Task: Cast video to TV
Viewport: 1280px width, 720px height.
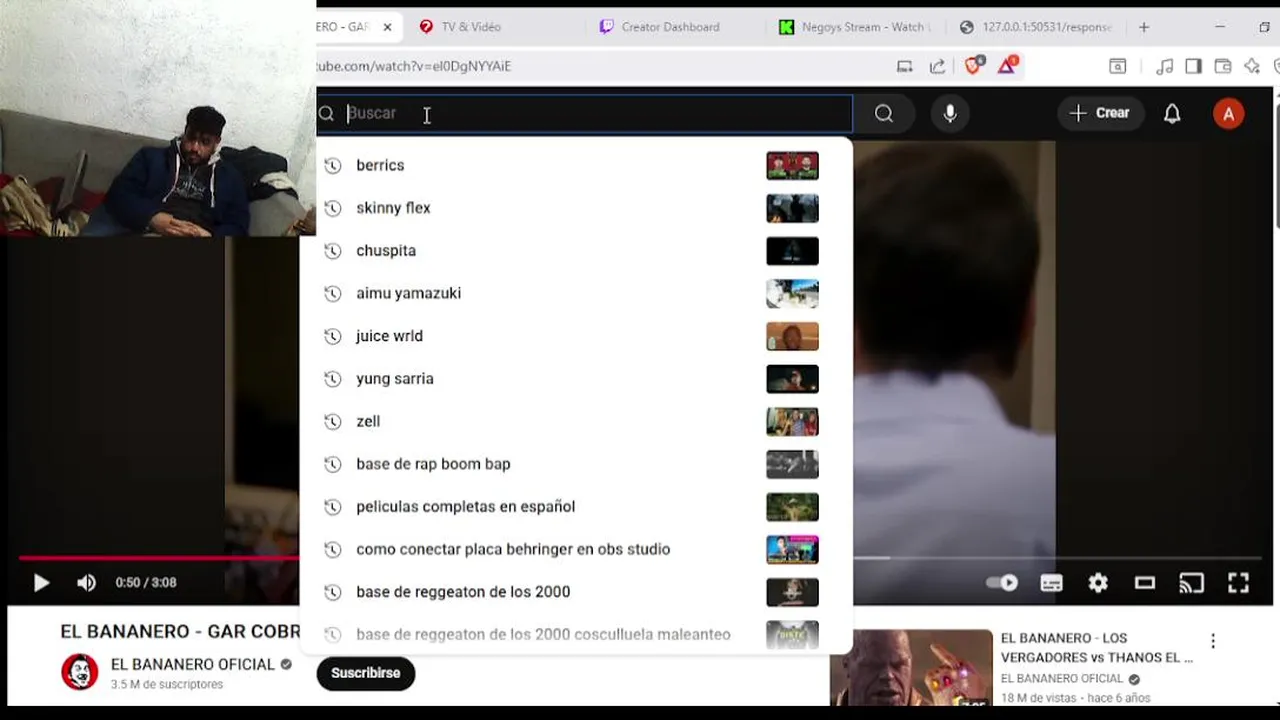Action: coord(1191,582)
